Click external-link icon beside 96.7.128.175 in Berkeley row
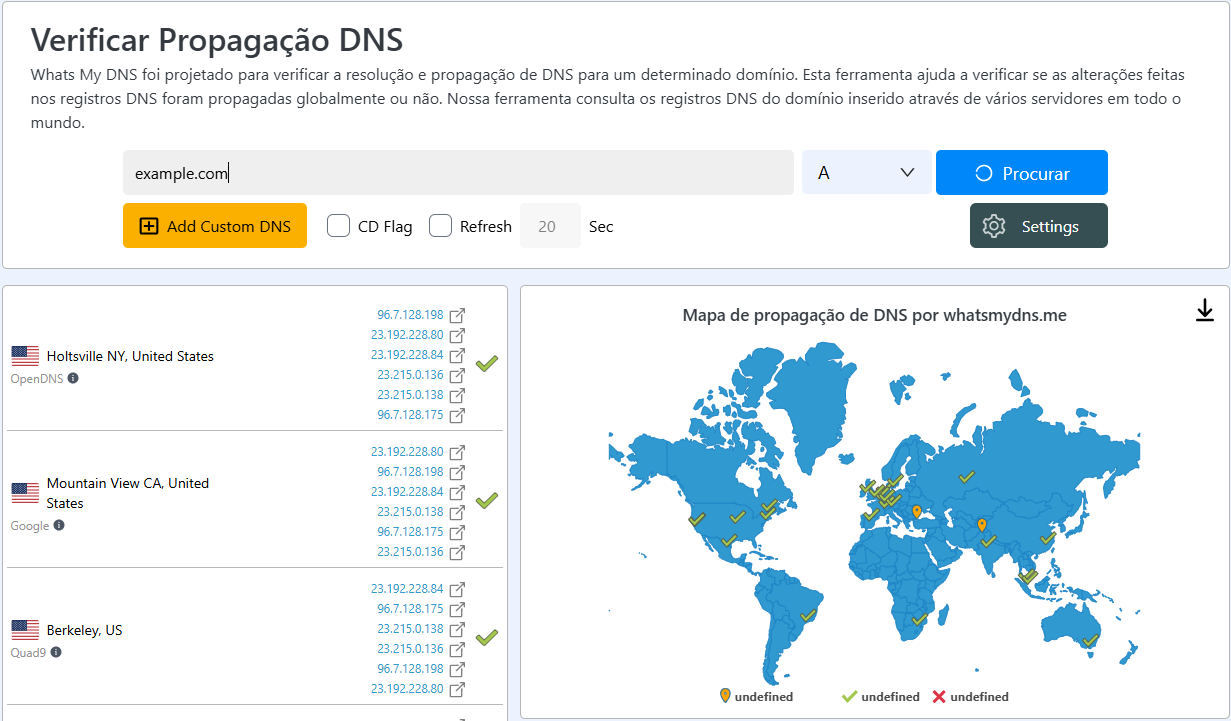This screenshot has width=1231, height=721. pyautogui.click(x=457, y=609)
